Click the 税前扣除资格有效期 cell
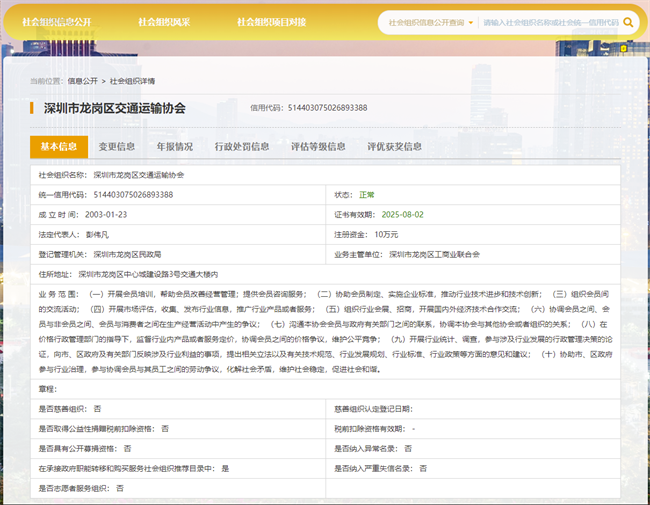Viewport: 650px width, 505px height. coord(473,429)
